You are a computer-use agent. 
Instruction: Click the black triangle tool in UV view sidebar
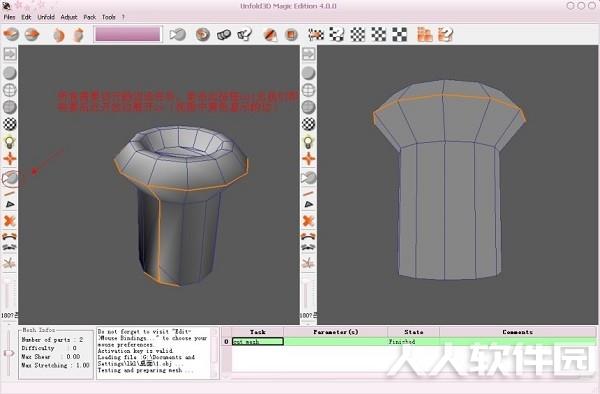pyautogui.click(x=308, y=205)
